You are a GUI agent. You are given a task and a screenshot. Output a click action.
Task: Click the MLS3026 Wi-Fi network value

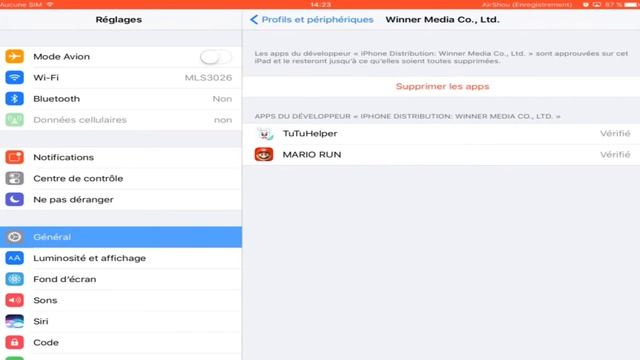pos(208,78)
